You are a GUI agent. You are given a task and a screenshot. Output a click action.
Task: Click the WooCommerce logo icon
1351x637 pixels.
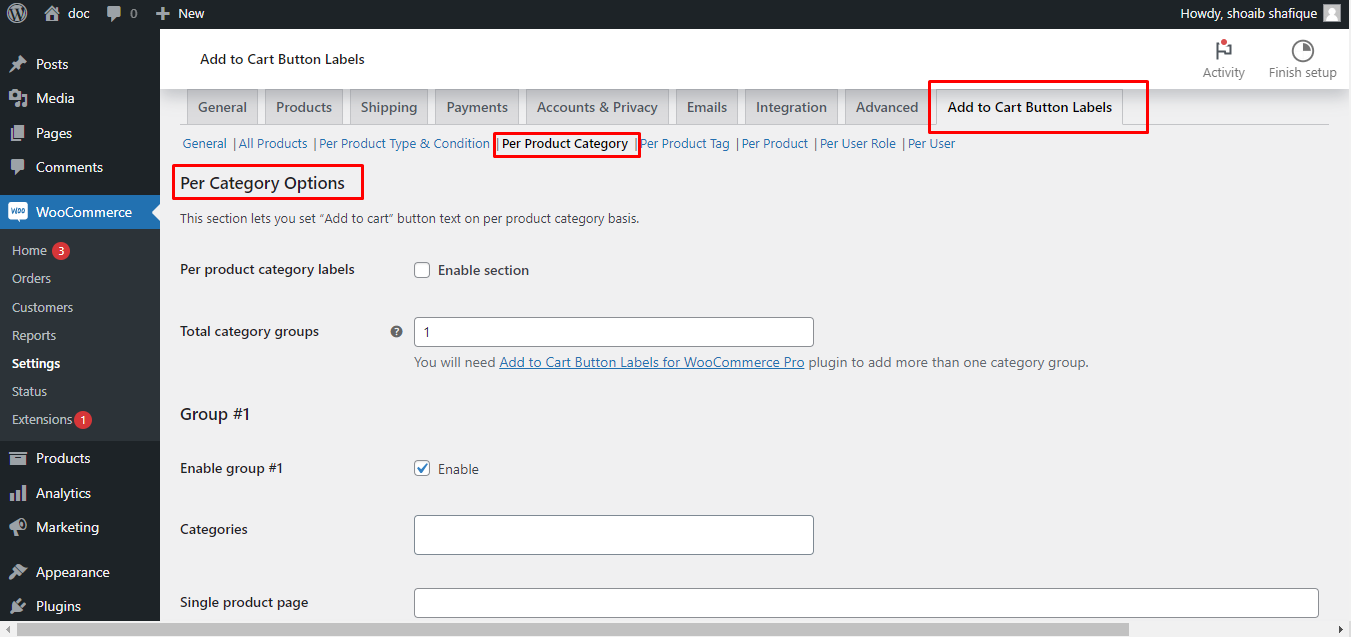[x=18, y=212]
